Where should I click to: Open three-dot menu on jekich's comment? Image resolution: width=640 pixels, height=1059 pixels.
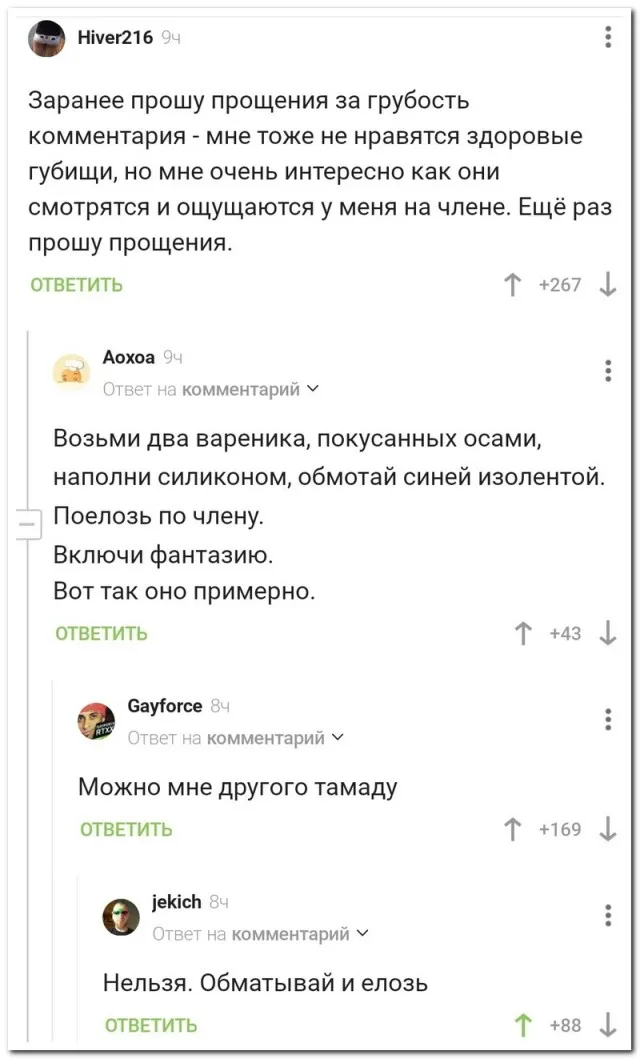point(609,915)
